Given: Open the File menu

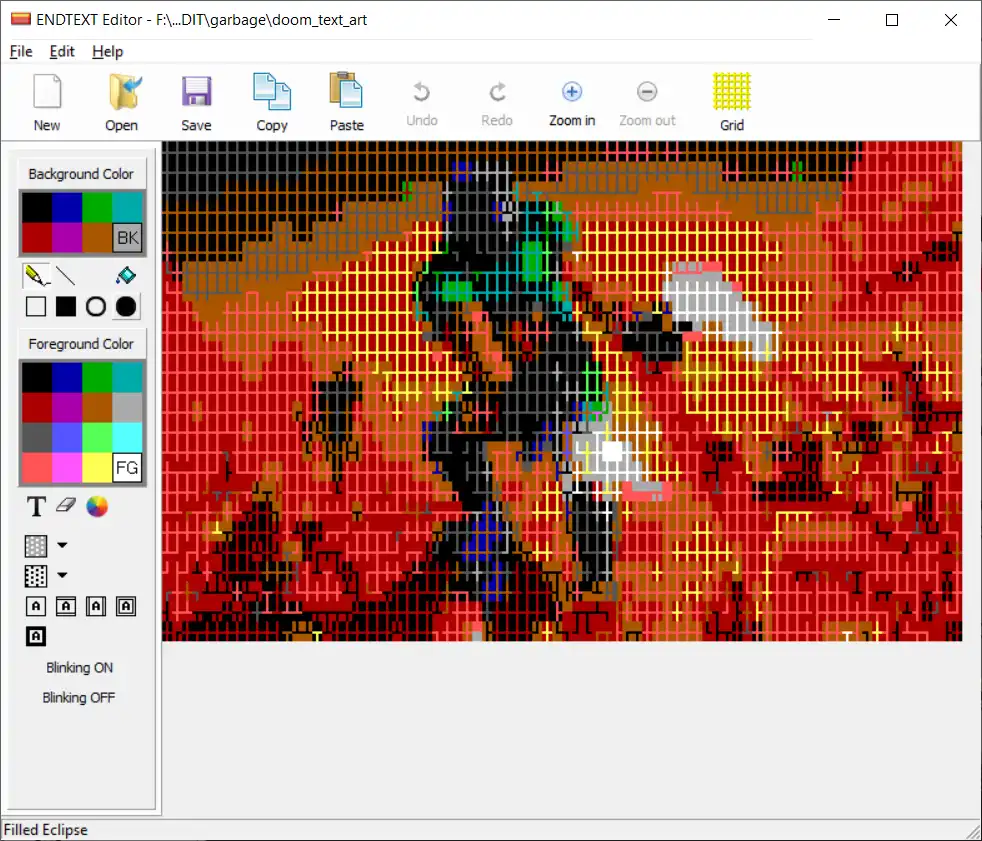Looking at the screenshot, I should pyautogui.click(x=21, y=51).
